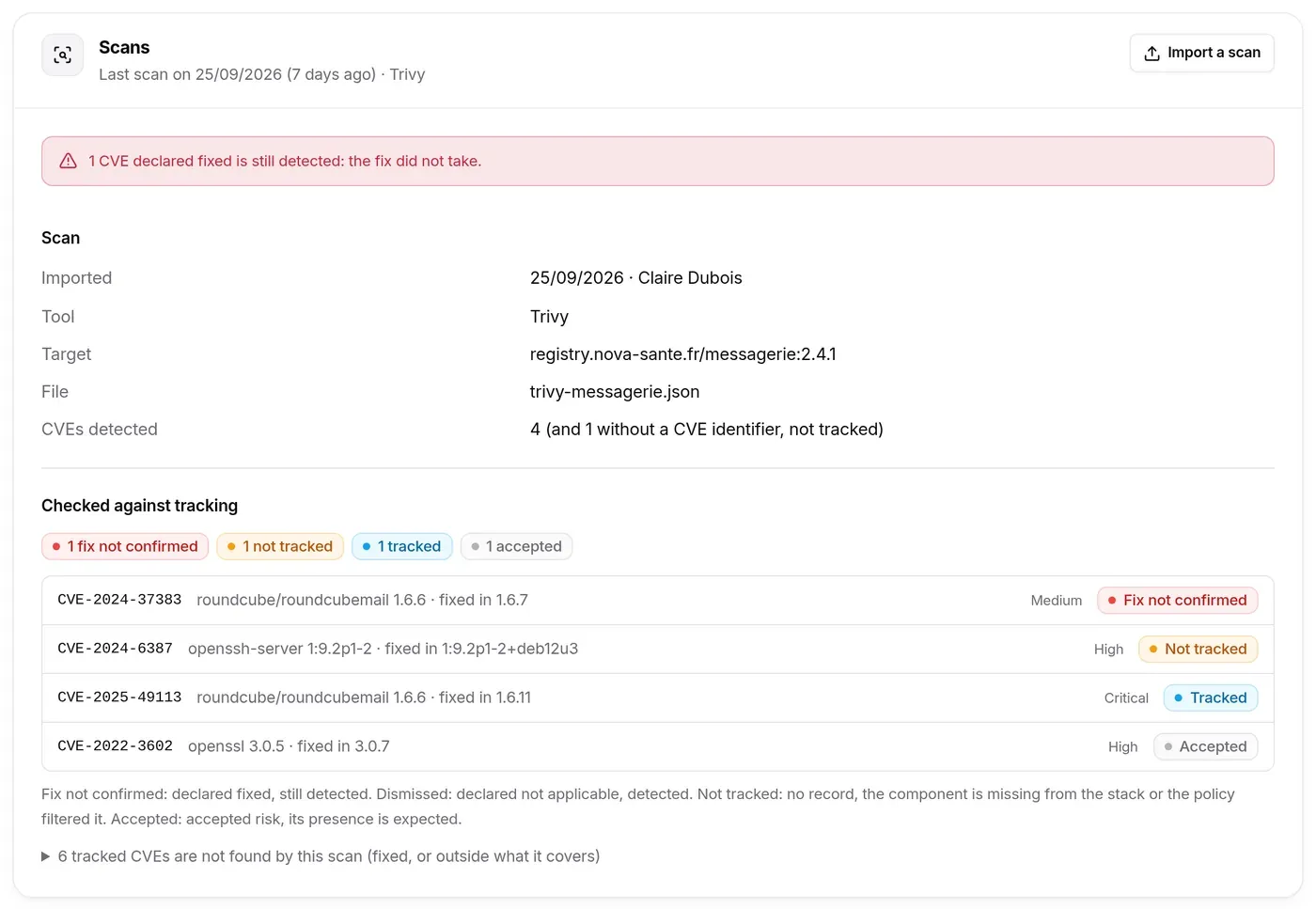Click the "Tracked" status badge on CVE-2025-49113 row
This screenshot has width=1316, height=909.
point(1211,697)
